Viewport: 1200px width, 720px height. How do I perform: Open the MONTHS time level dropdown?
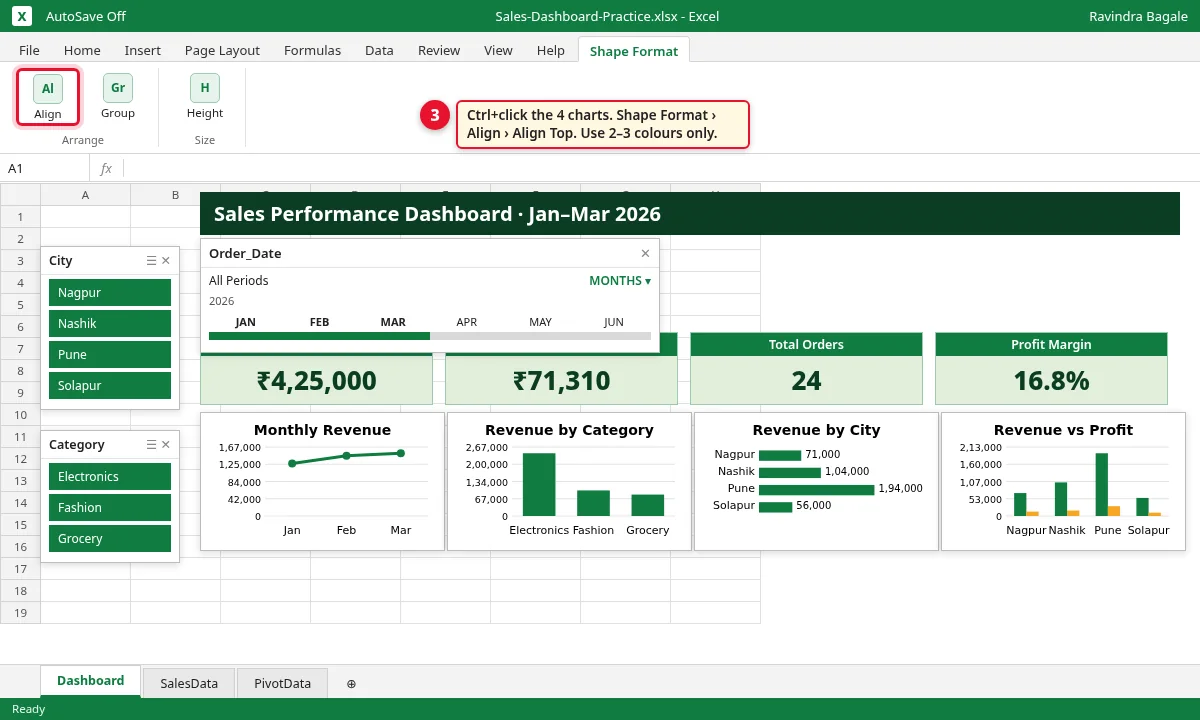620,281
